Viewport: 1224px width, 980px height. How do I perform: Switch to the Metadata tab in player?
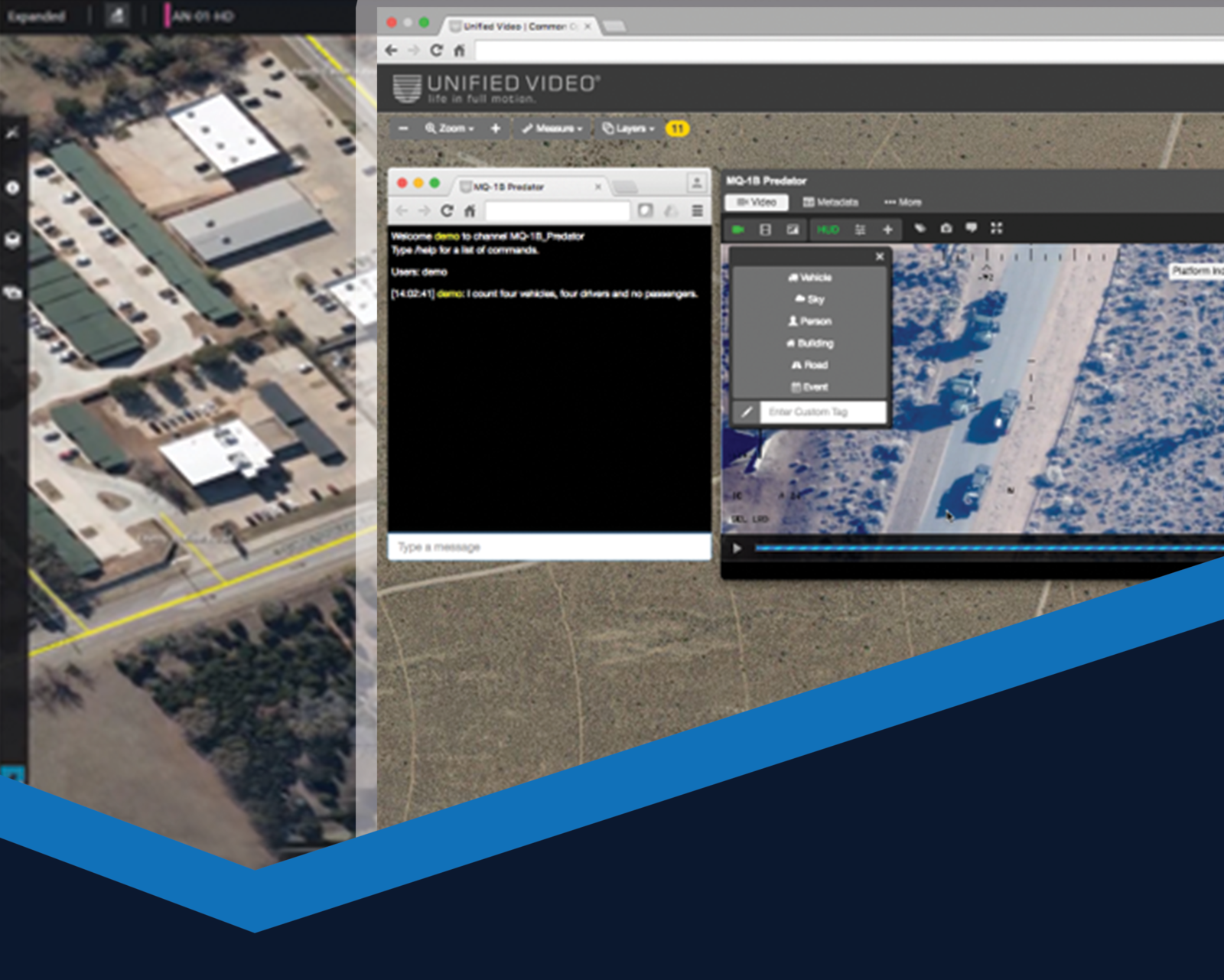coord(830,202)
